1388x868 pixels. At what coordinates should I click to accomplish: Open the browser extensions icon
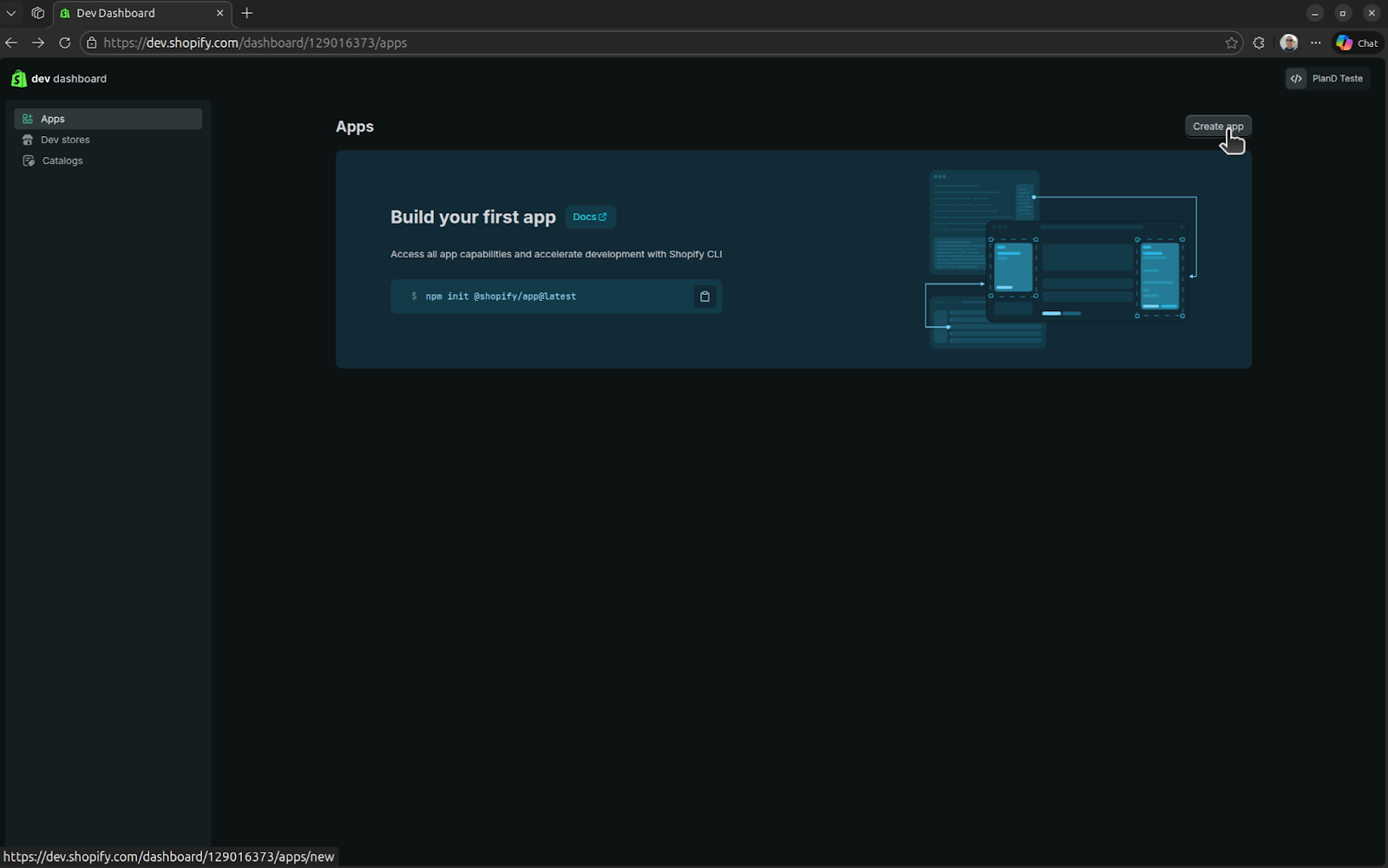point(1259,42)
